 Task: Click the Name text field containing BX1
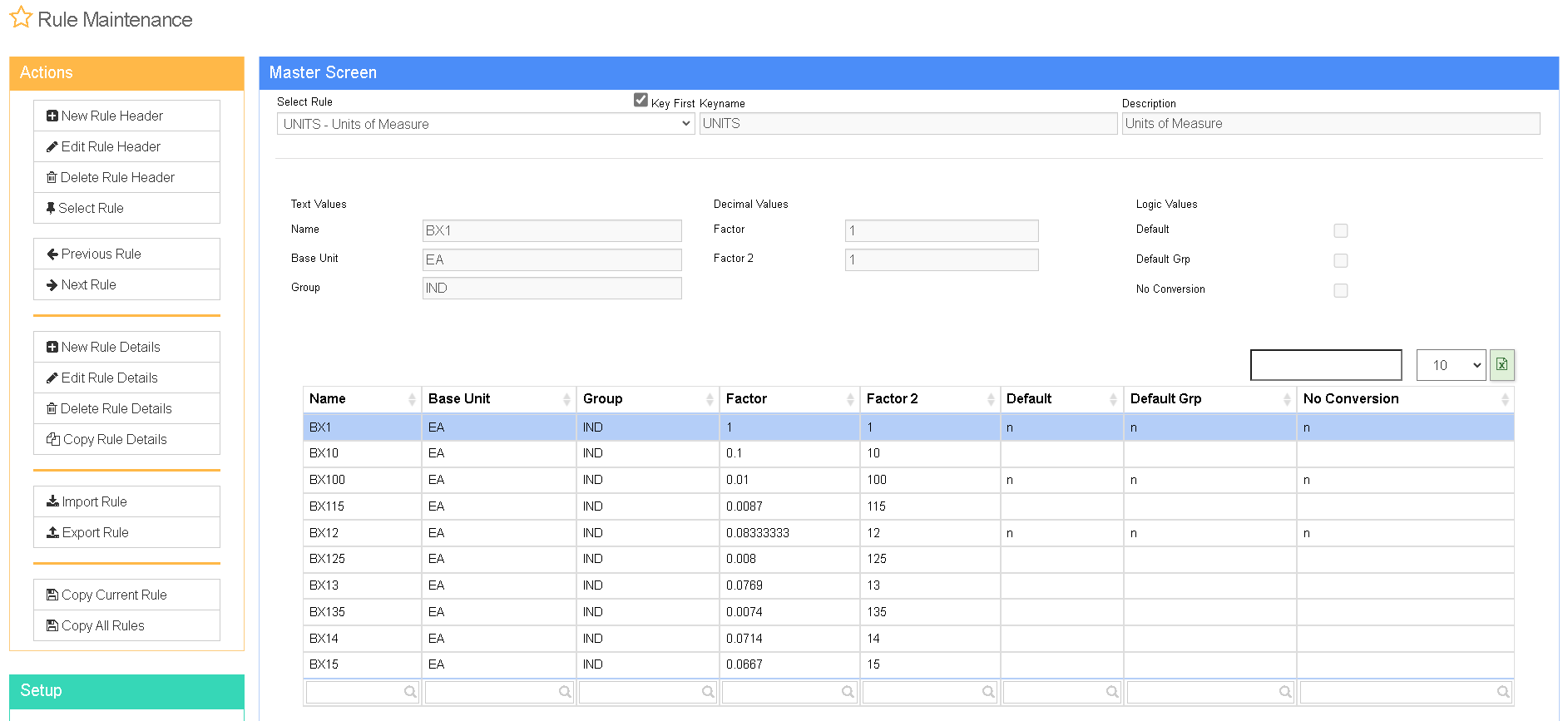coord(552,230)
